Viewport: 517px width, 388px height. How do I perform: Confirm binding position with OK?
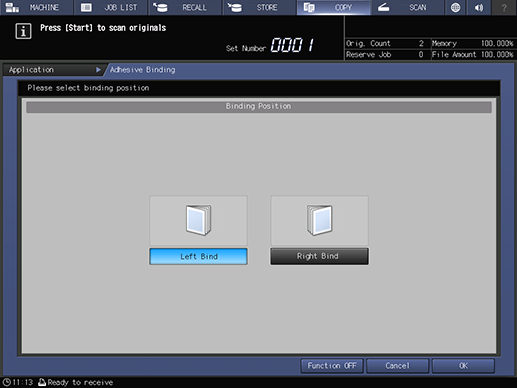click(x=463, y=366)
